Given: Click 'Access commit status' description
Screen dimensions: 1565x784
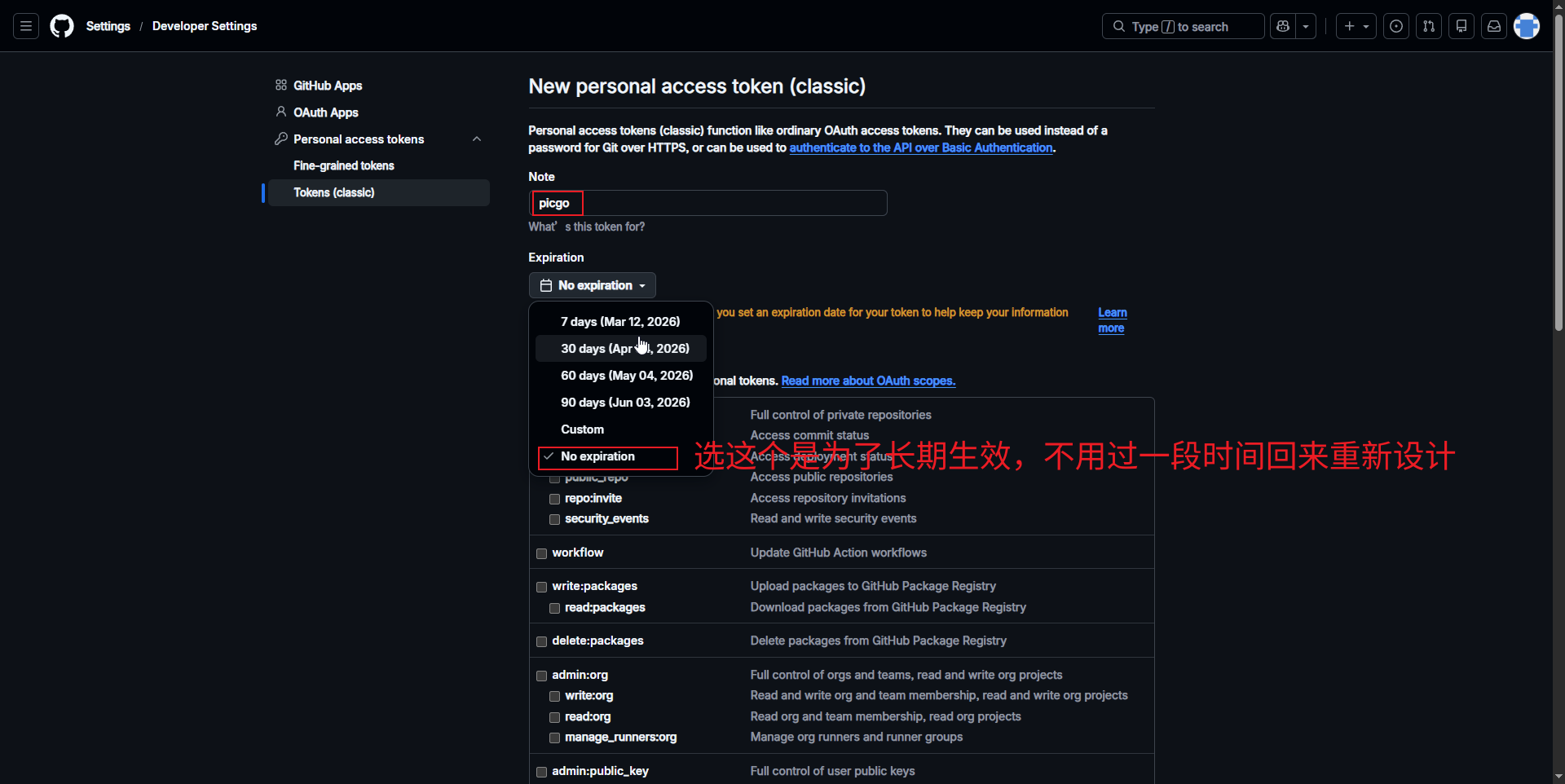Looking at the screenshot, I should point(809,435).
